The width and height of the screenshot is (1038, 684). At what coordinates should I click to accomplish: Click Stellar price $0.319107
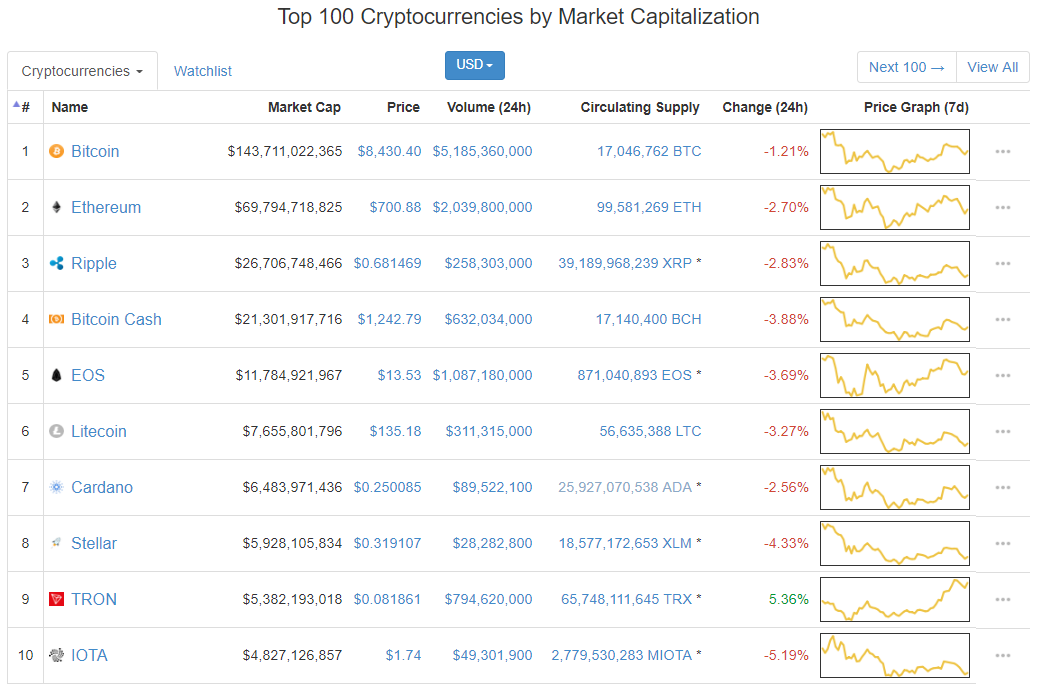pyautogui.click(x=387, y=543)
